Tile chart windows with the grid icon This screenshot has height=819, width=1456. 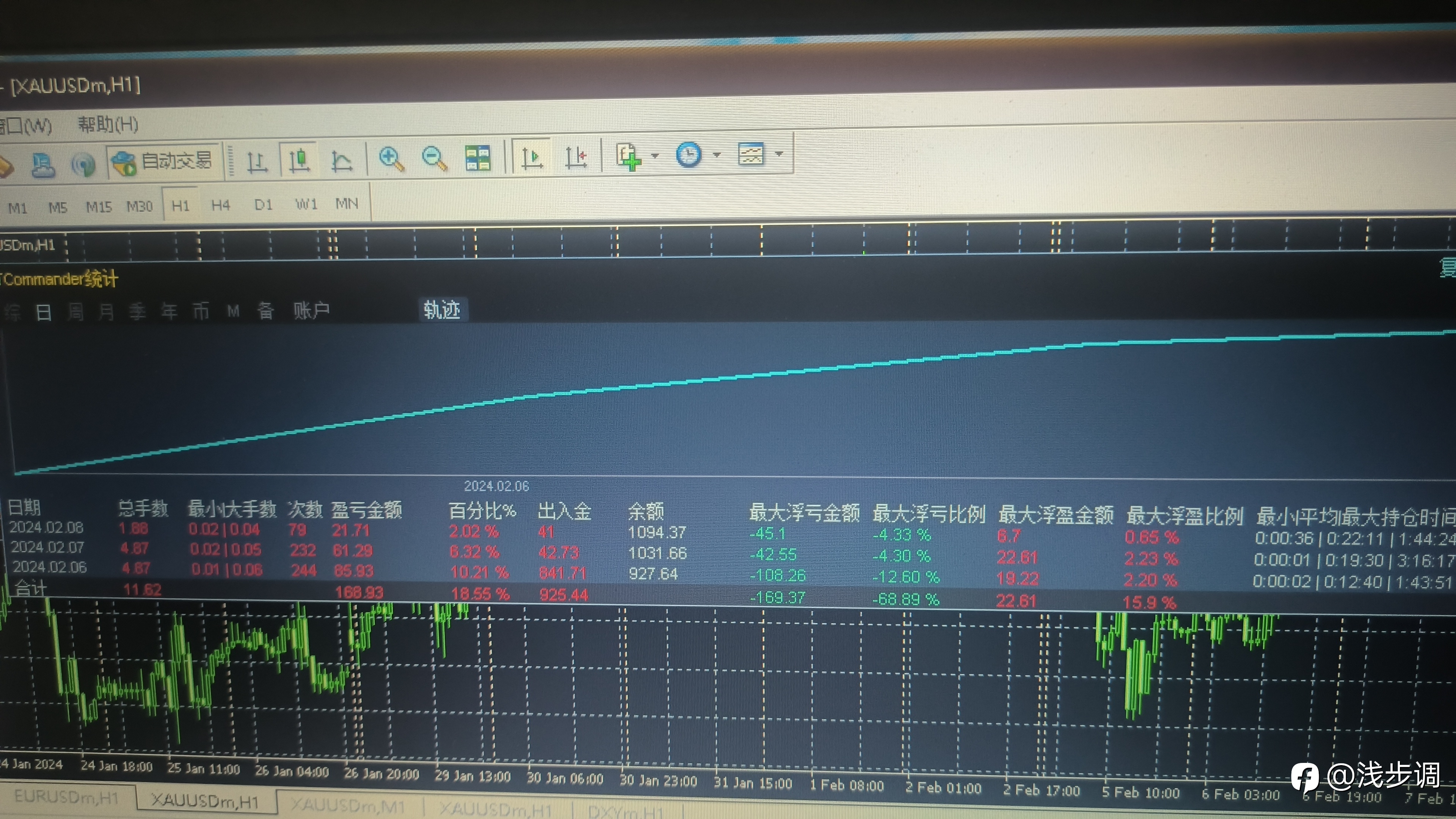477,158
